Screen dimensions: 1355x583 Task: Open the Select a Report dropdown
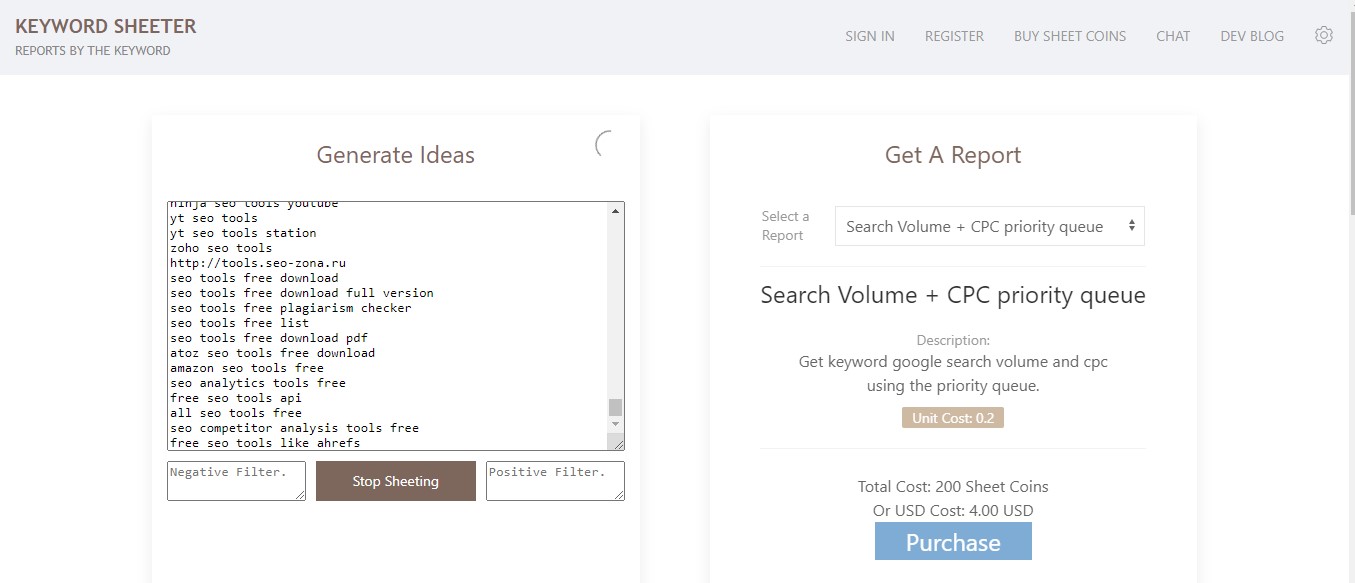pos(988,226)
